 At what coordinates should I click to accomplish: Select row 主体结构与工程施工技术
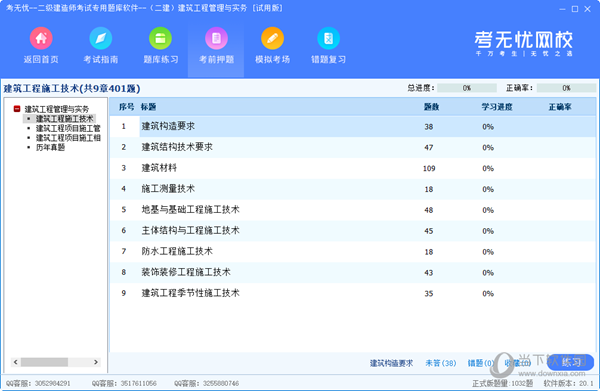353,231
